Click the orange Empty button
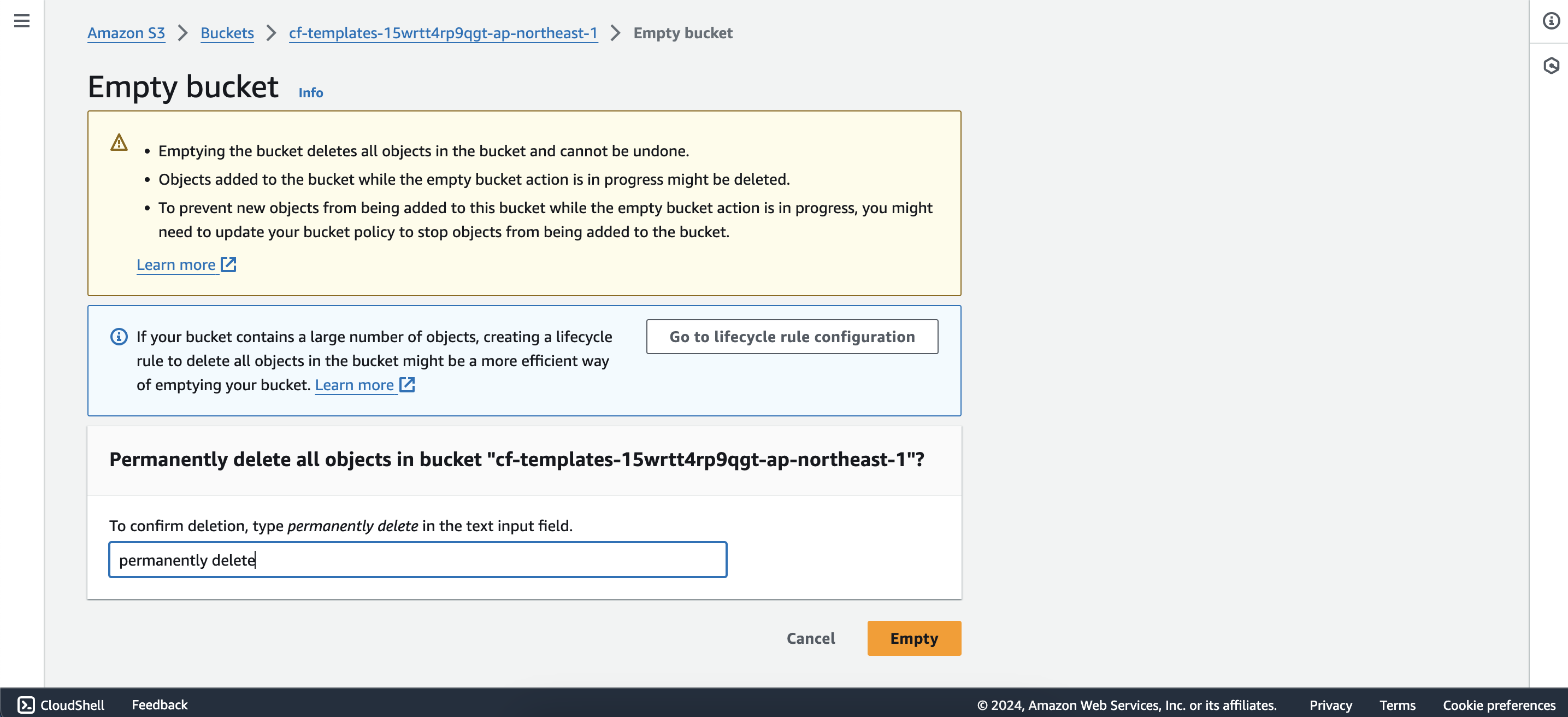Screen dimensions: 1568x717 point(913,638)
